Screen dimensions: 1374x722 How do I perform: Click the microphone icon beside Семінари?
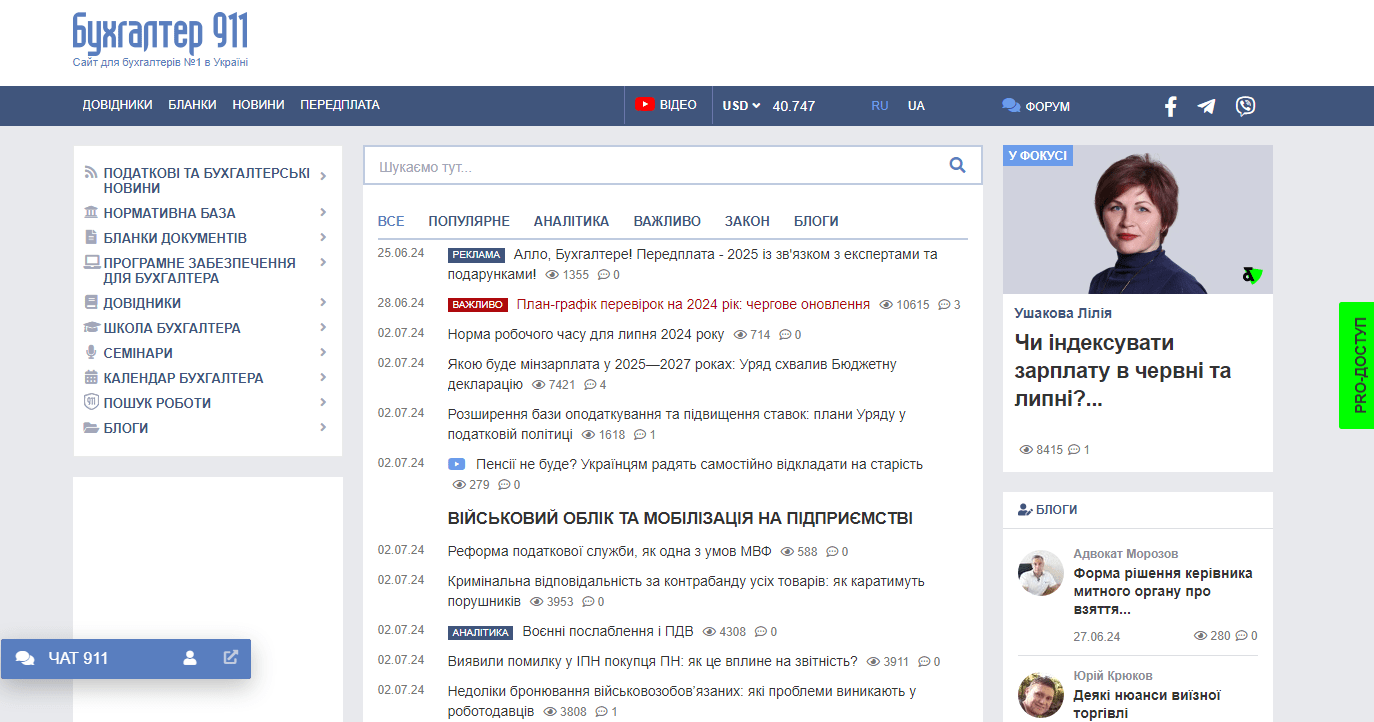click(91, 353)
